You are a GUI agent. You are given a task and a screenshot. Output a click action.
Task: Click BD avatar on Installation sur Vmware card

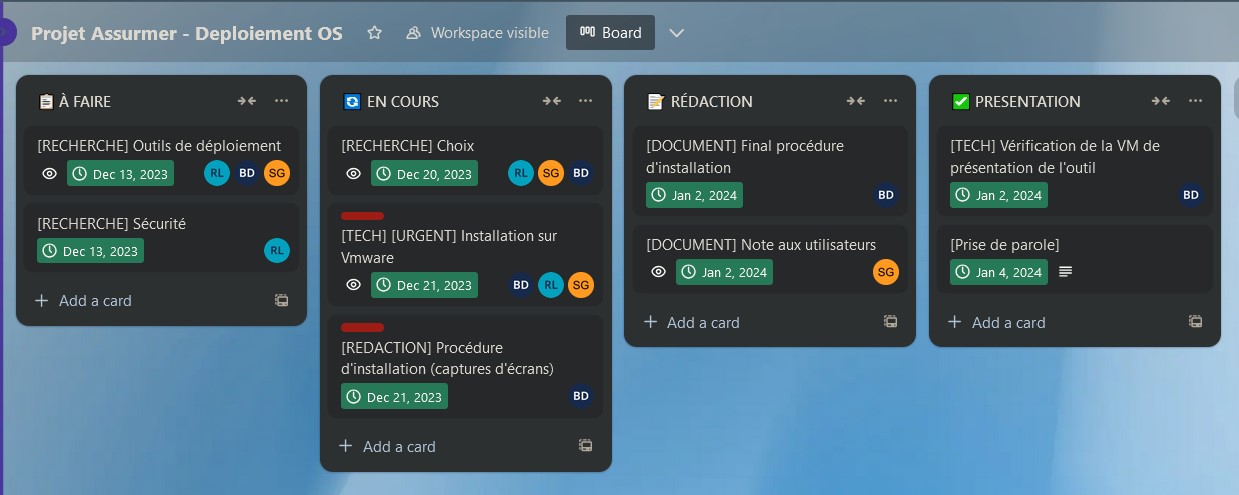pos(521,285)
